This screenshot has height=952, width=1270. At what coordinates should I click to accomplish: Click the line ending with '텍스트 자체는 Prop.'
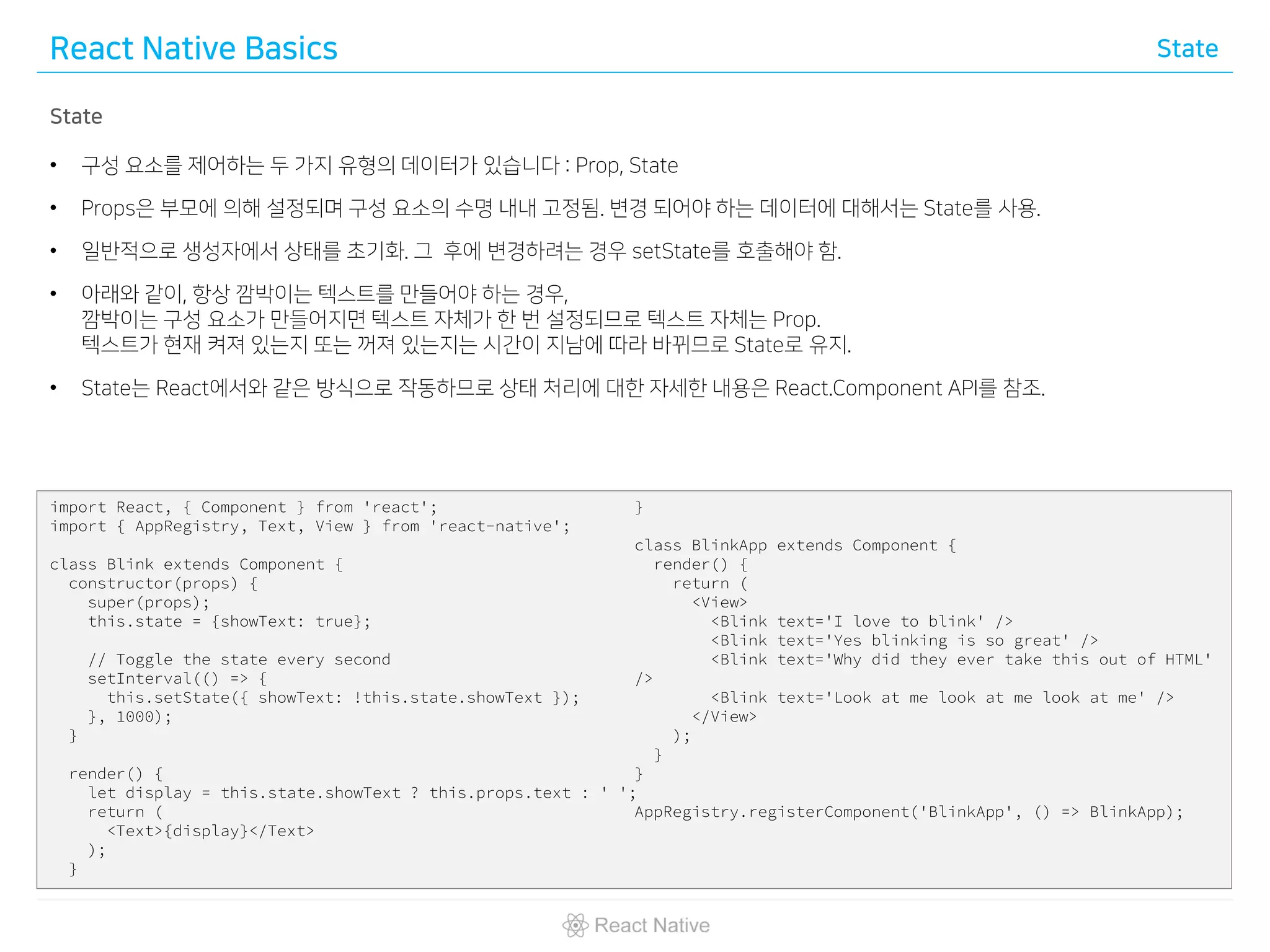451,319
